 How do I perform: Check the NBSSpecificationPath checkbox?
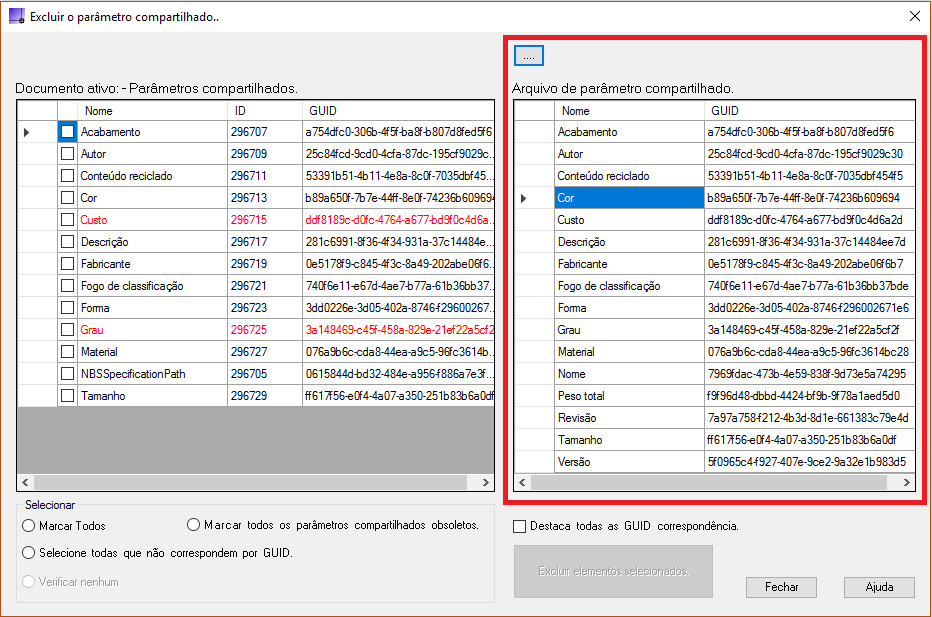(x=67, y=373)
